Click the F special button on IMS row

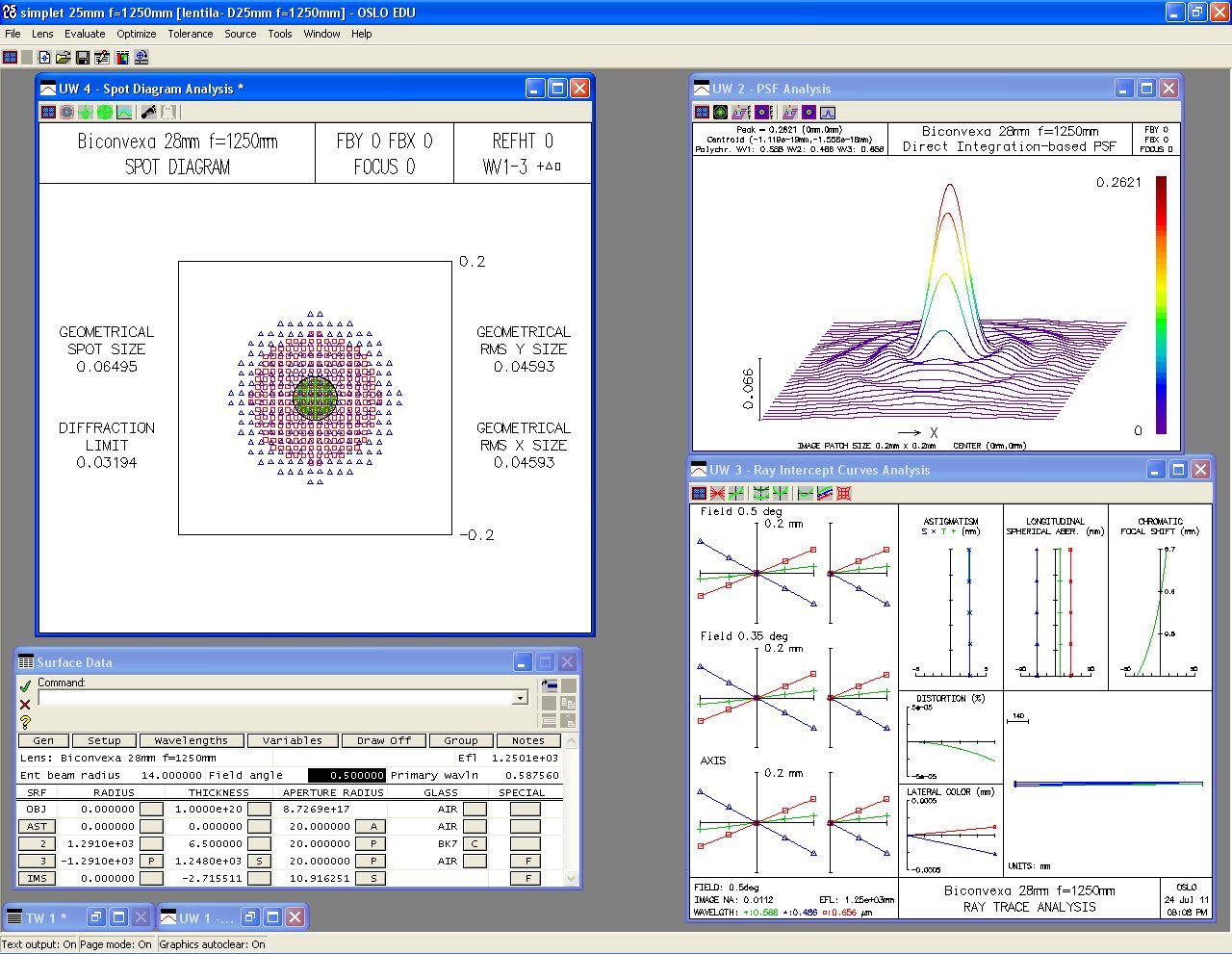pyautogui.click(x=527, y=878)
